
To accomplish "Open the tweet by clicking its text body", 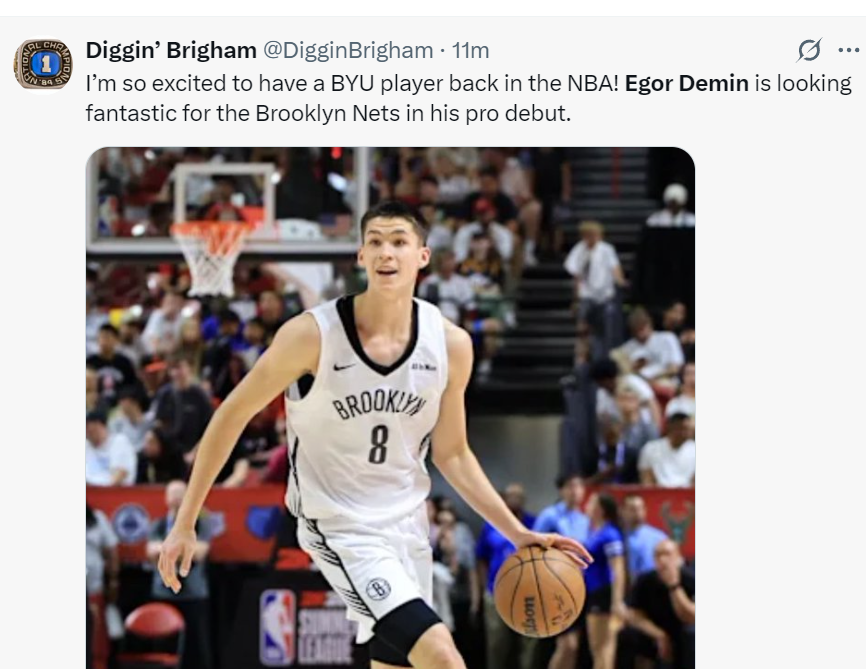I will click(468, 98).
